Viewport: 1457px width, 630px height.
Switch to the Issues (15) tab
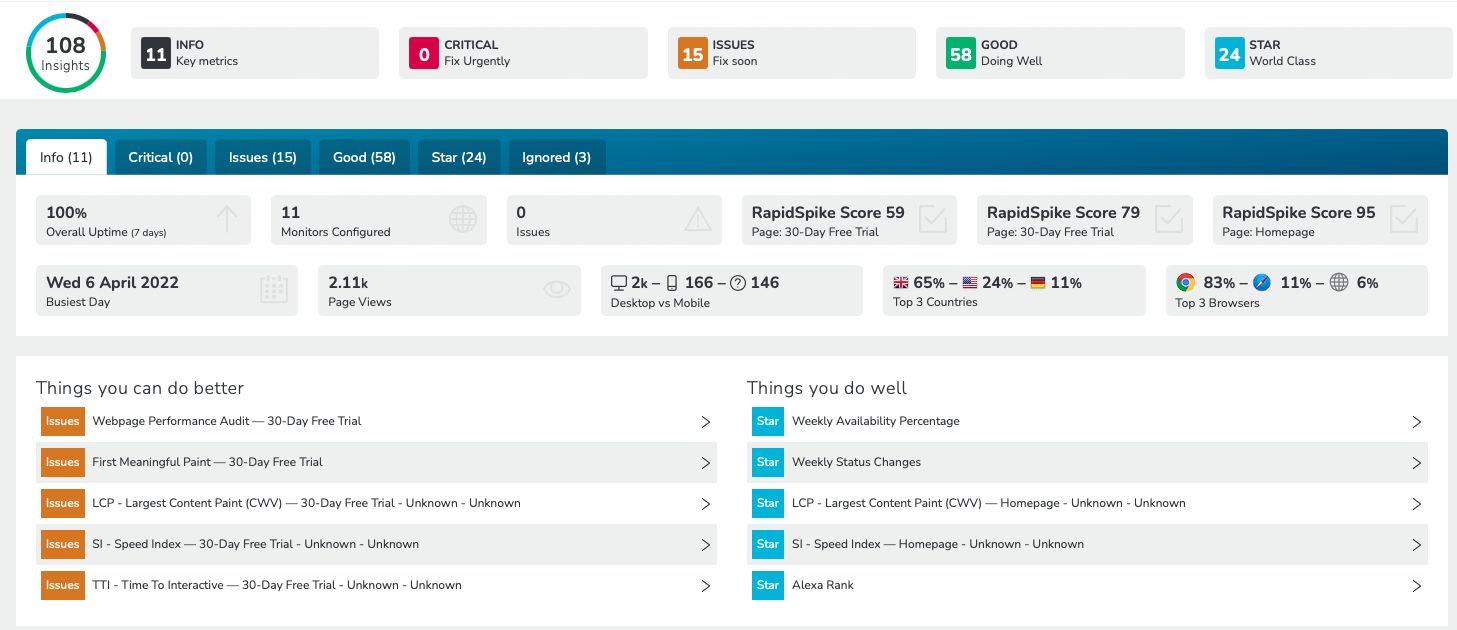pos(263,157)
